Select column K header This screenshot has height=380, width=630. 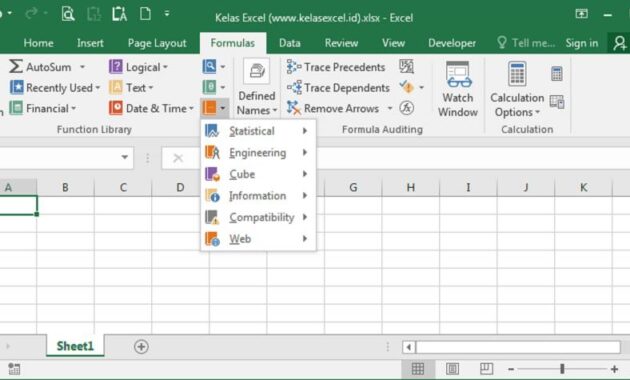click(583, 187)
